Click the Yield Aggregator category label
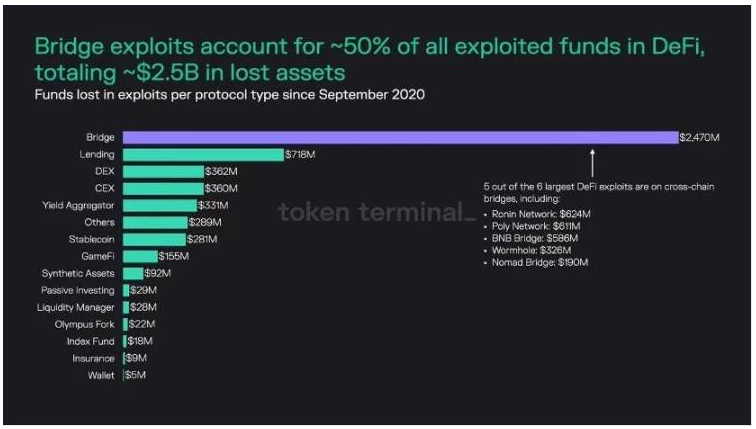Viewport: 756px width, 429px height. (78, 205)
